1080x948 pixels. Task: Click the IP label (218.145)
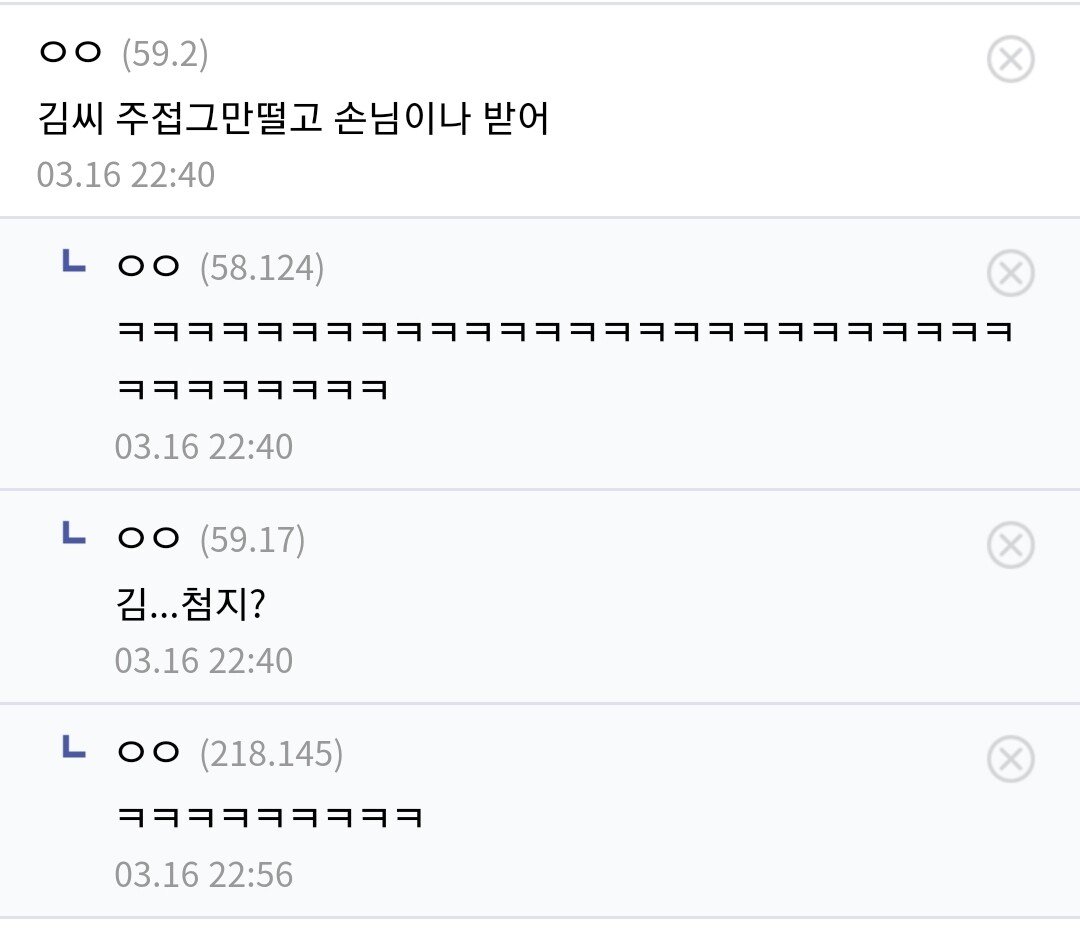pos(271,755)
